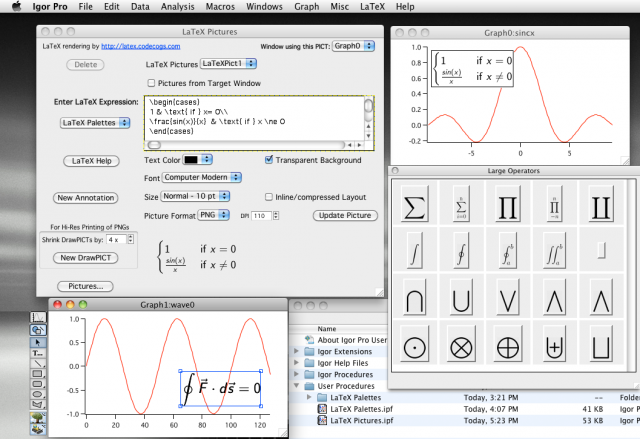Image resolution: width=640 pixels, height=439 pixels.
Task: Insert the summation with limits operator
Action: tap(461, 203)
